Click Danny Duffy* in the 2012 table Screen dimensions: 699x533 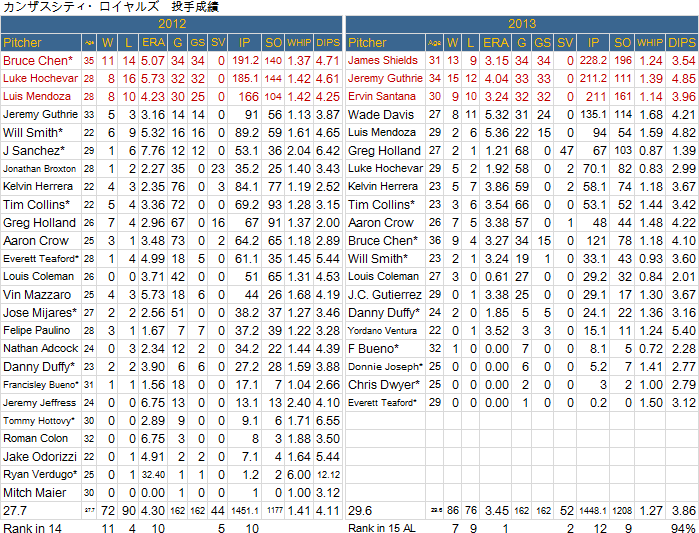39,367
